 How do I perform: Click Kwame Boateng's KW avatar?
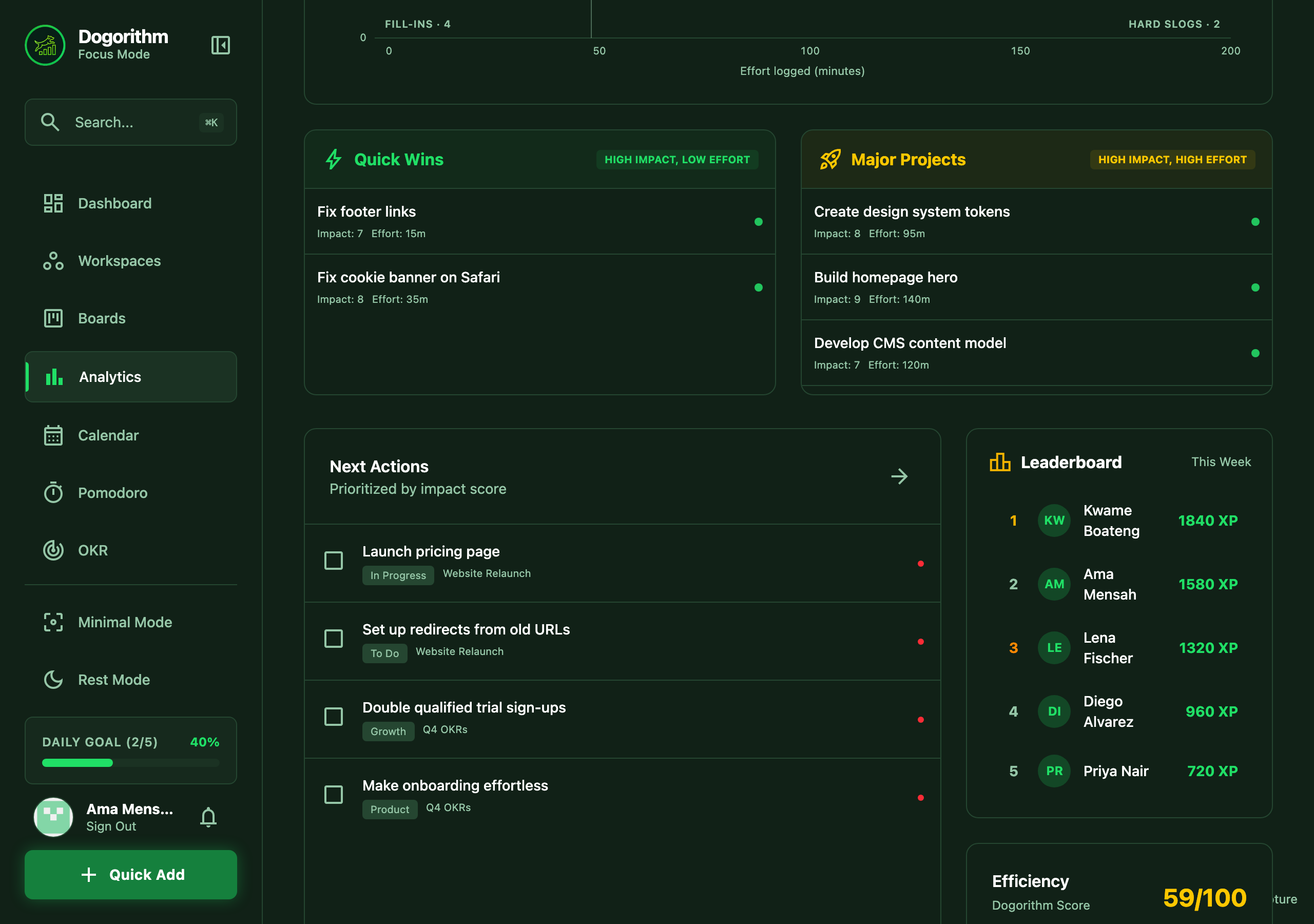click(1054, 521)
